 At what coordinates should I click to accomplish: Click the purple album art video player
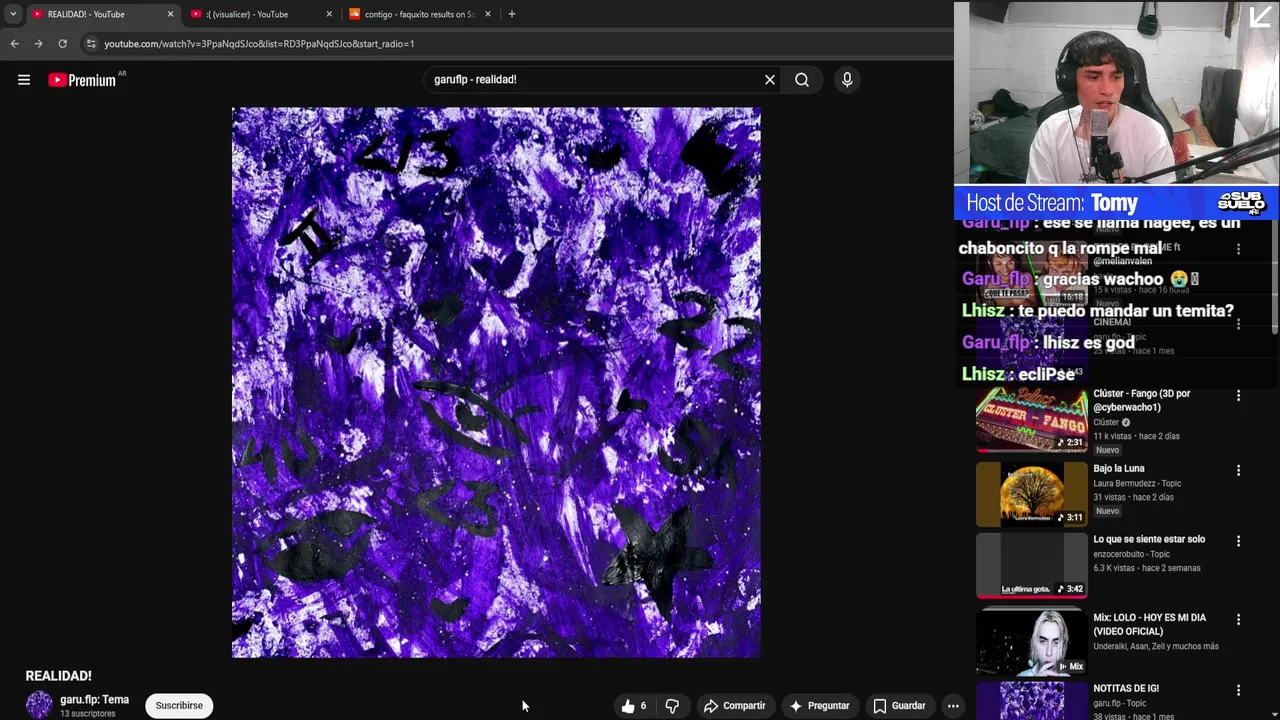point(496,383)
